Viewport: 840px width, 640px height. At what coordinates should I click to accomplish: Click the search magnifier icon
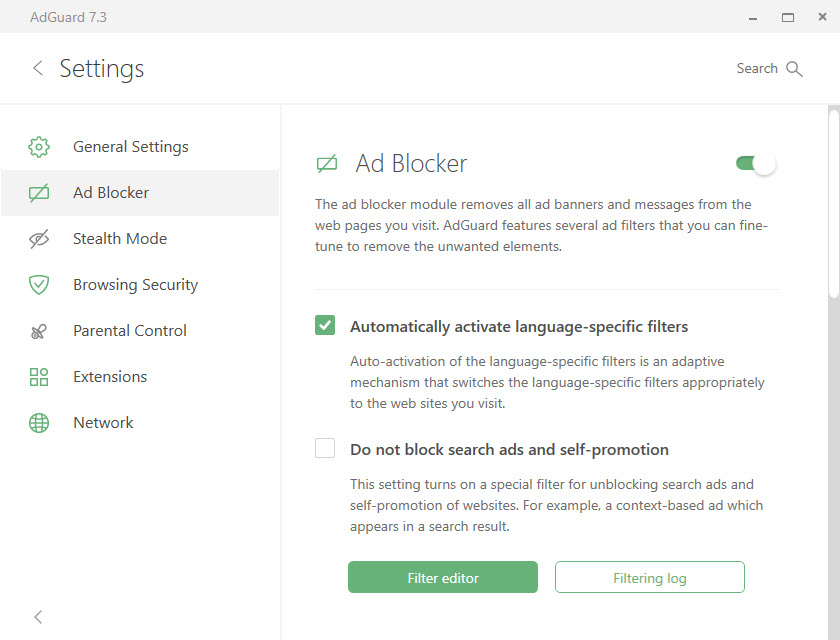tap(794, 69)
